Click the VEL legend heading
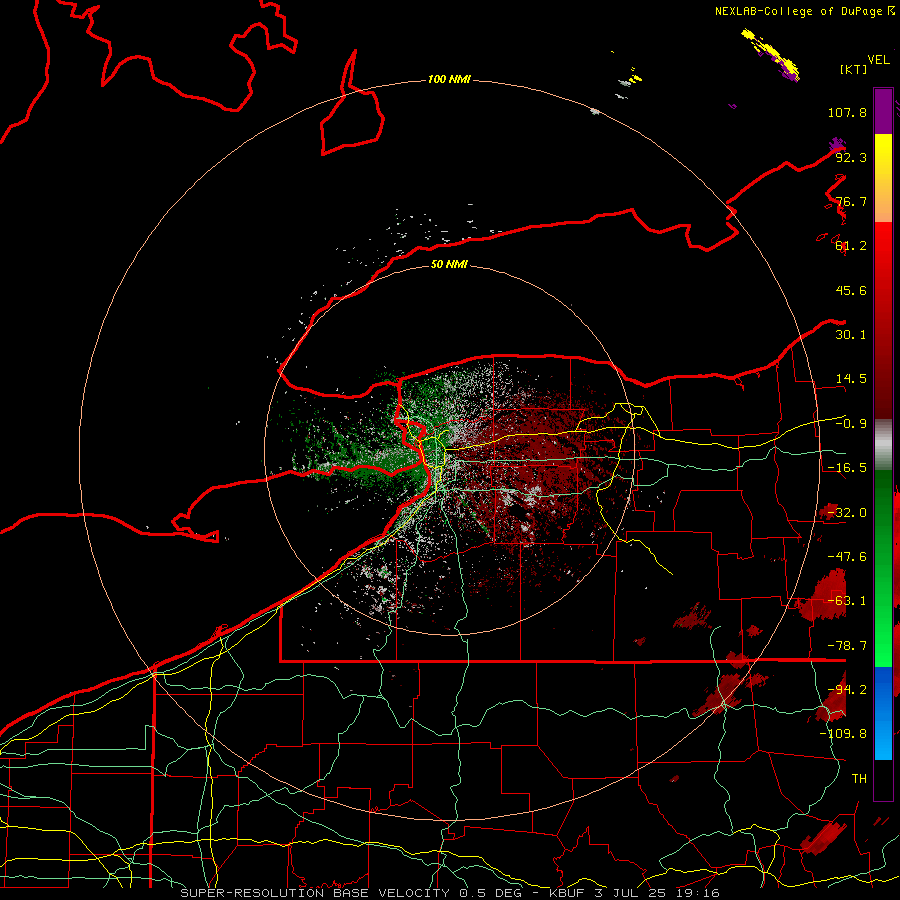900x900 pixels. tap(878, 60)
